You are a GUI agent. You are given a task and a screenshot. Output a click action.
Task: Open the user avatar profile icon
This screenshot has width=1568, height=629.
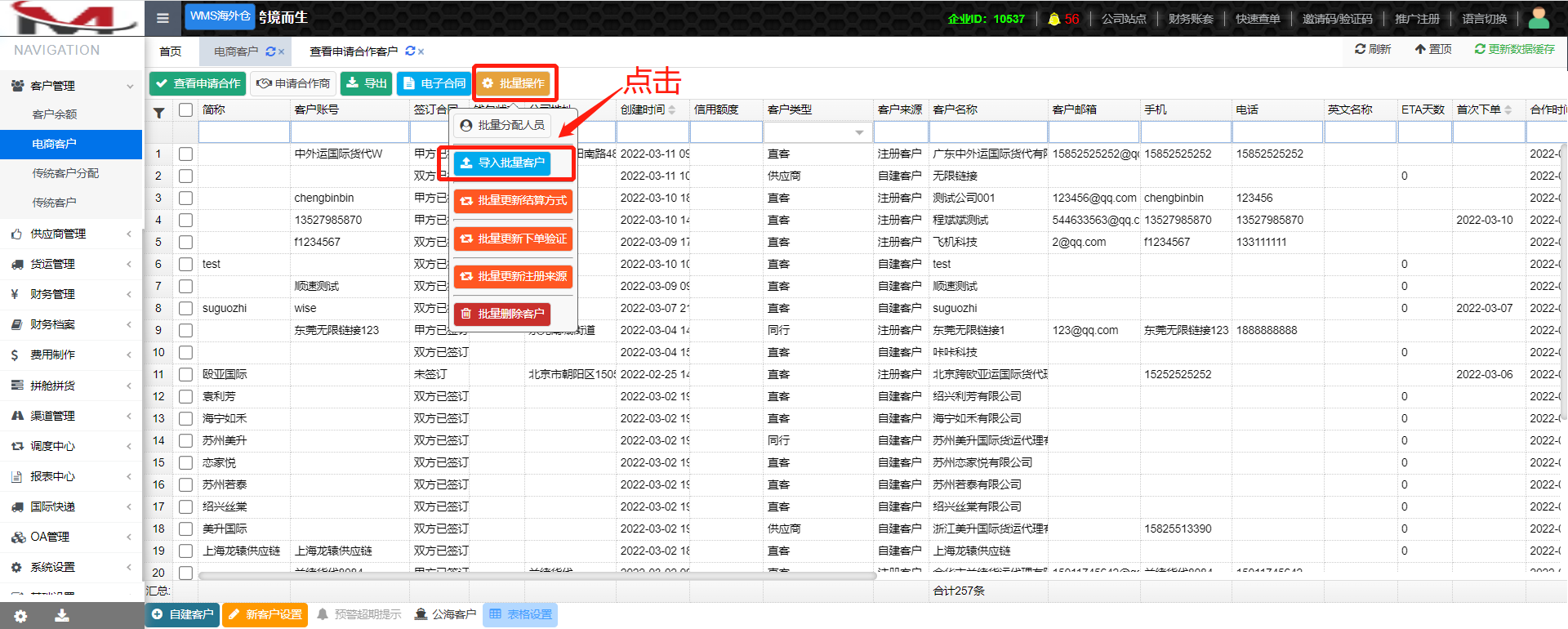point(1539,18)
